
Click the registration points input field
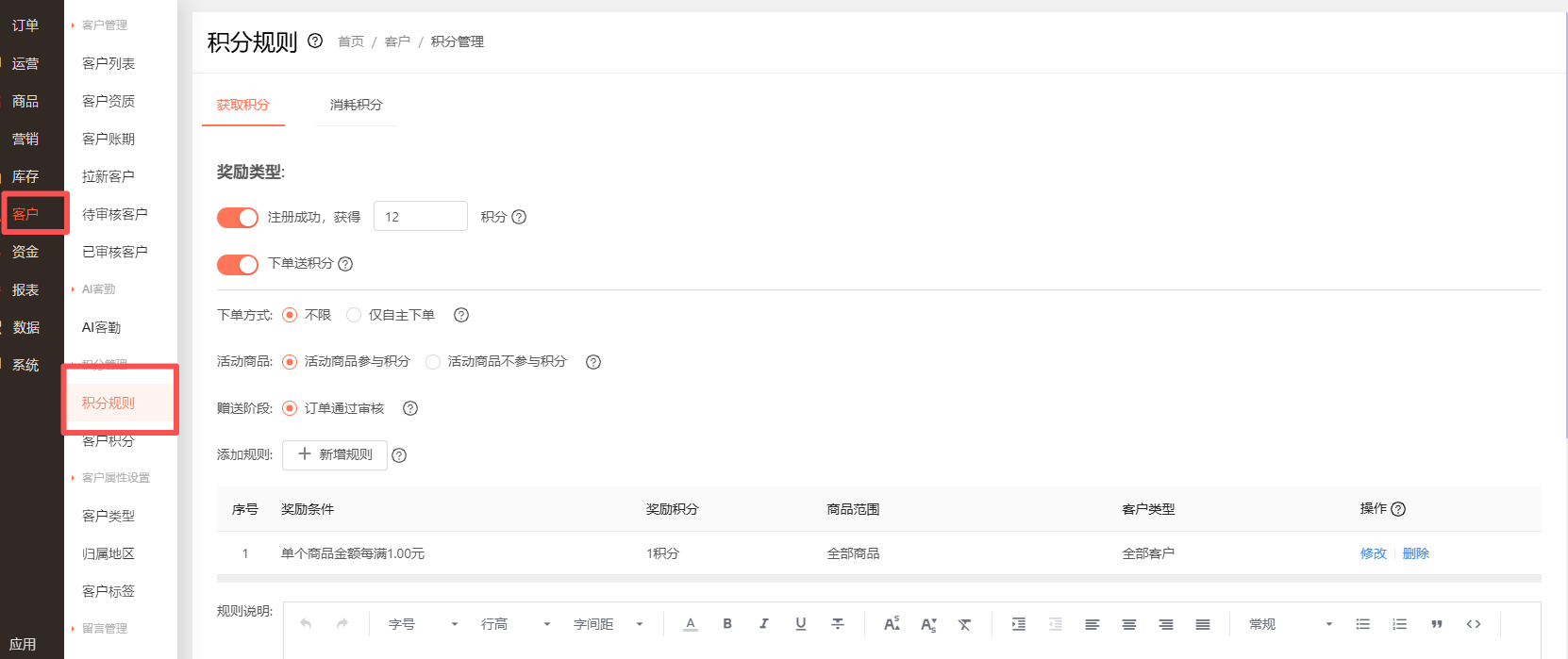coord(421,216)
